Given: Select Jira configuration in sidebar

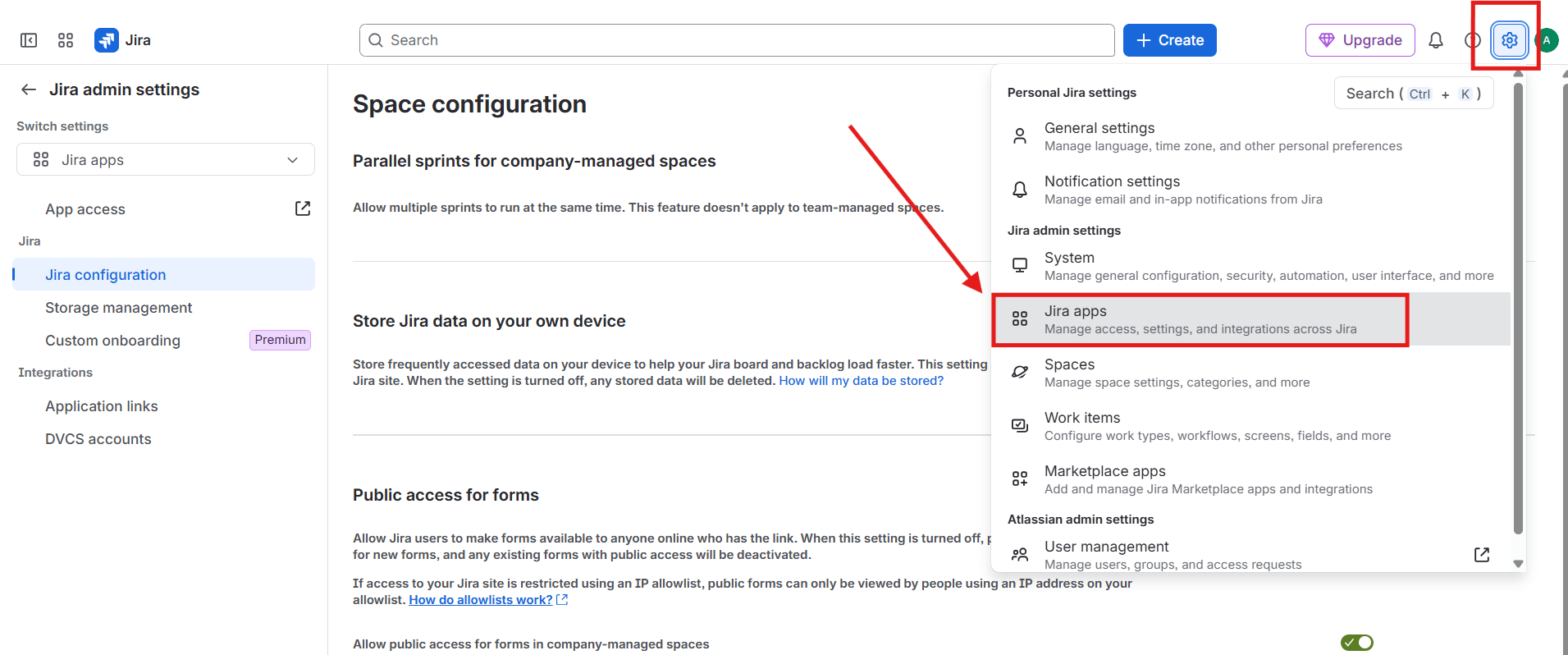Looking at the screenshot, I should coord(164,274).
